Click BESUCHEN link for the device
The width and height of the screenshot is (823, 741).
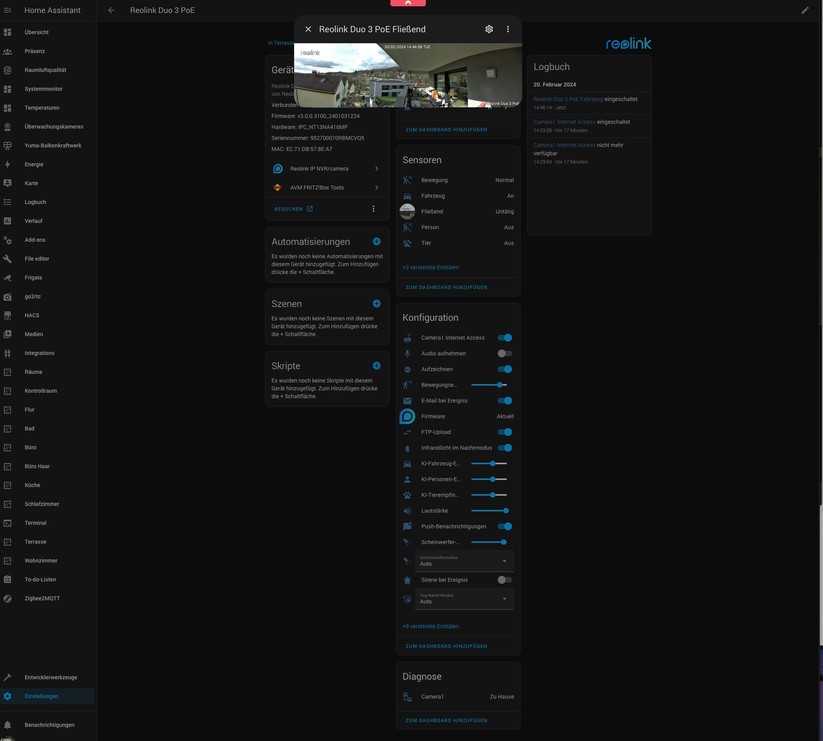tap(293, 209)
